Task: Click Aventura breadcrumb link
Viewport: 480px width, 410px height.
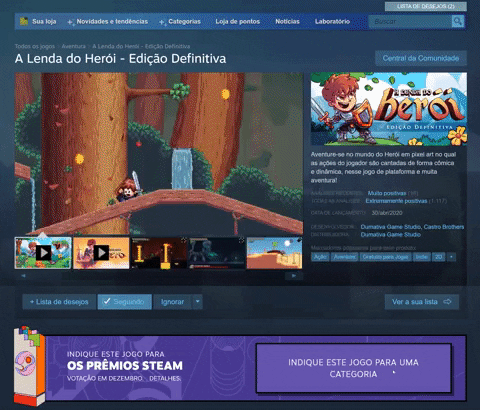Action: [x=73, y=46]
